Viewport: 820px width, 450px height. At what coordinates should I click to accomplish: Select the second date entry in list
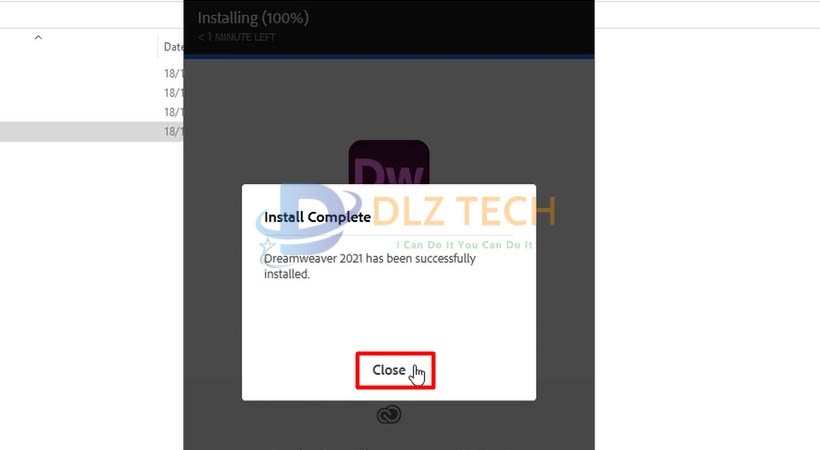tap(173, 93)
